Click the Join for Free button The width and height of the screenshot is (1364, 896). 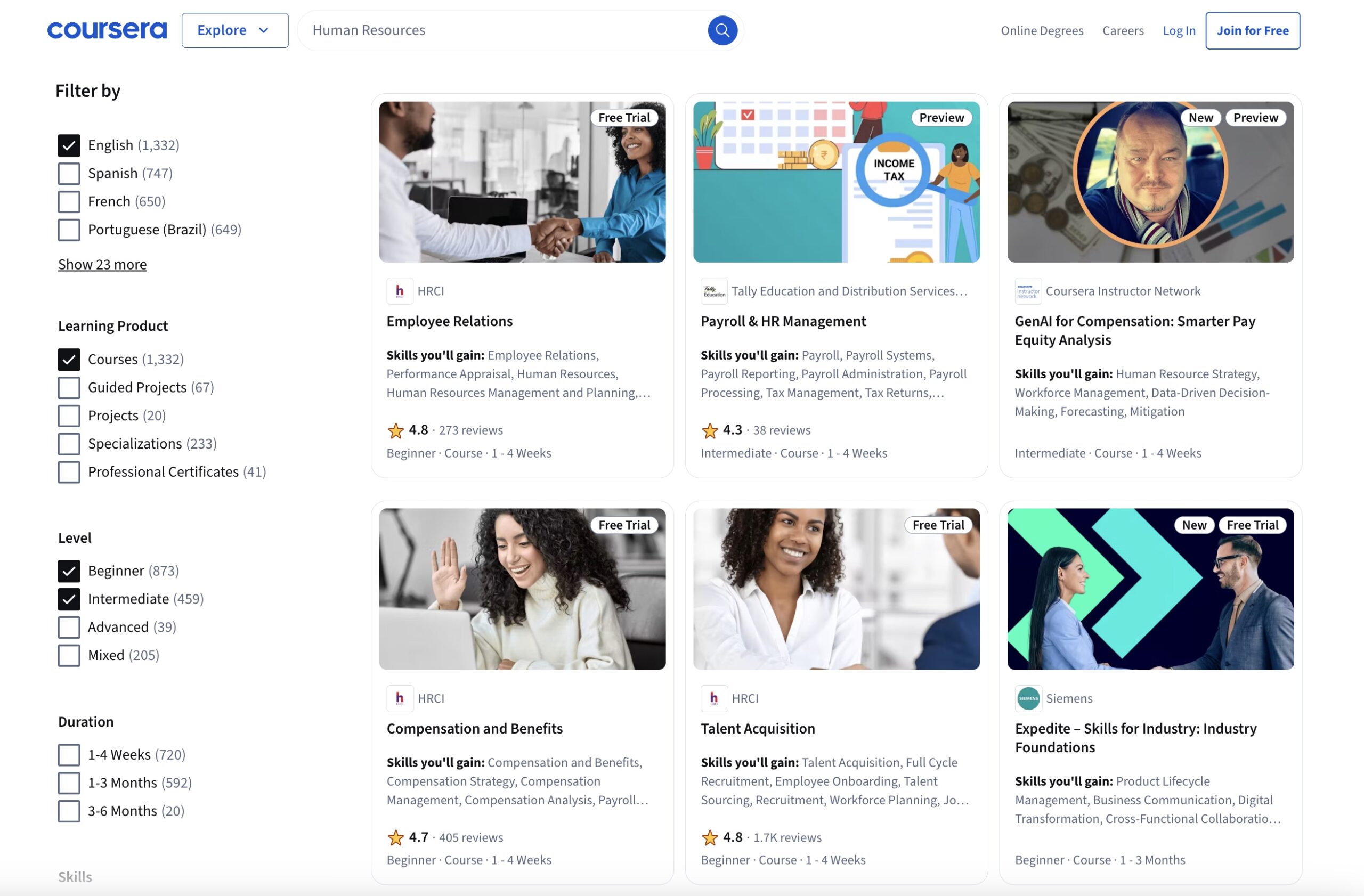[x=1253, y=30]
